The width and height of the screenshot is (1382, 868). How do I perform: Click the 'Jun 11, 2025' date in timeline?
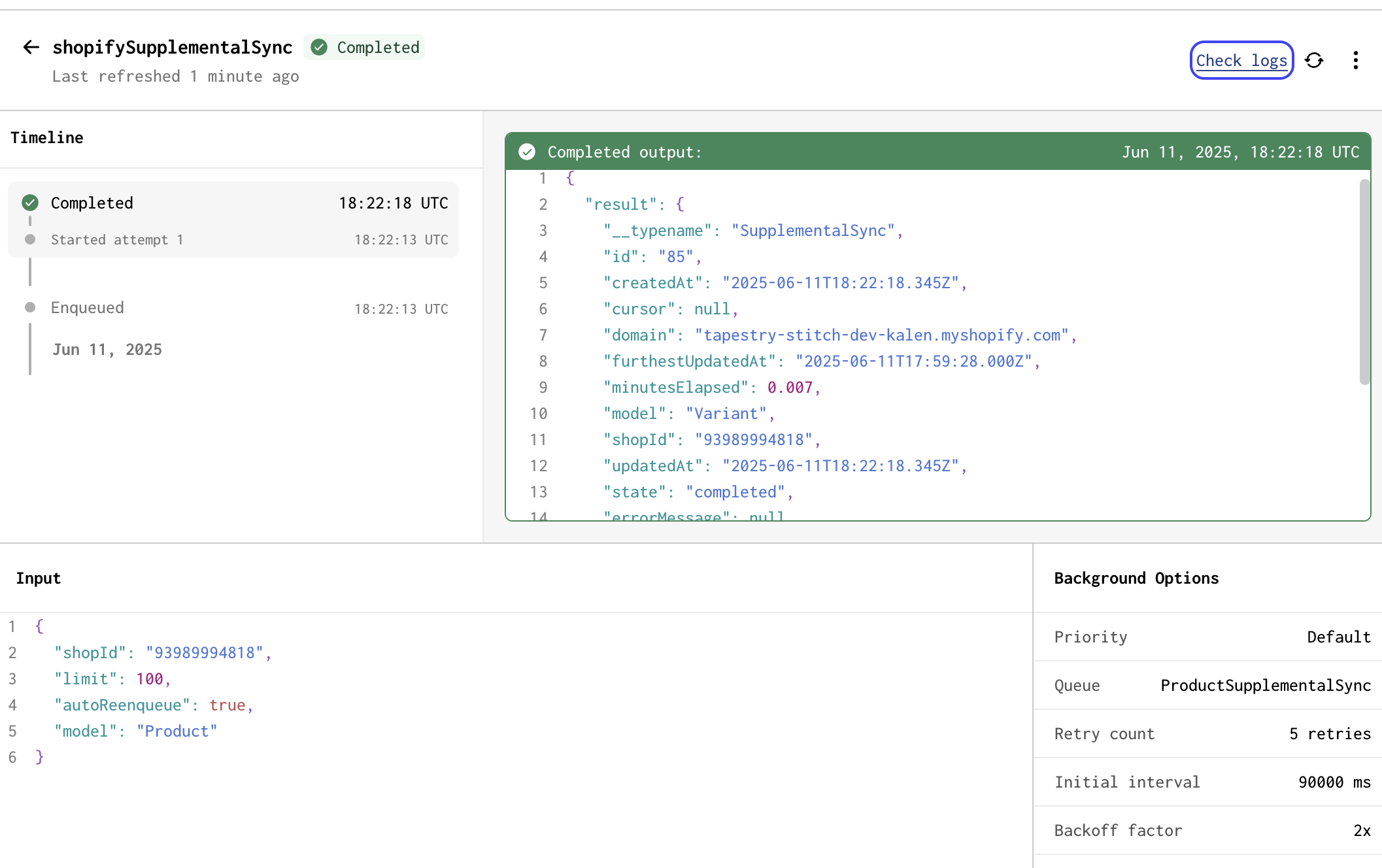tap(107, 350)
